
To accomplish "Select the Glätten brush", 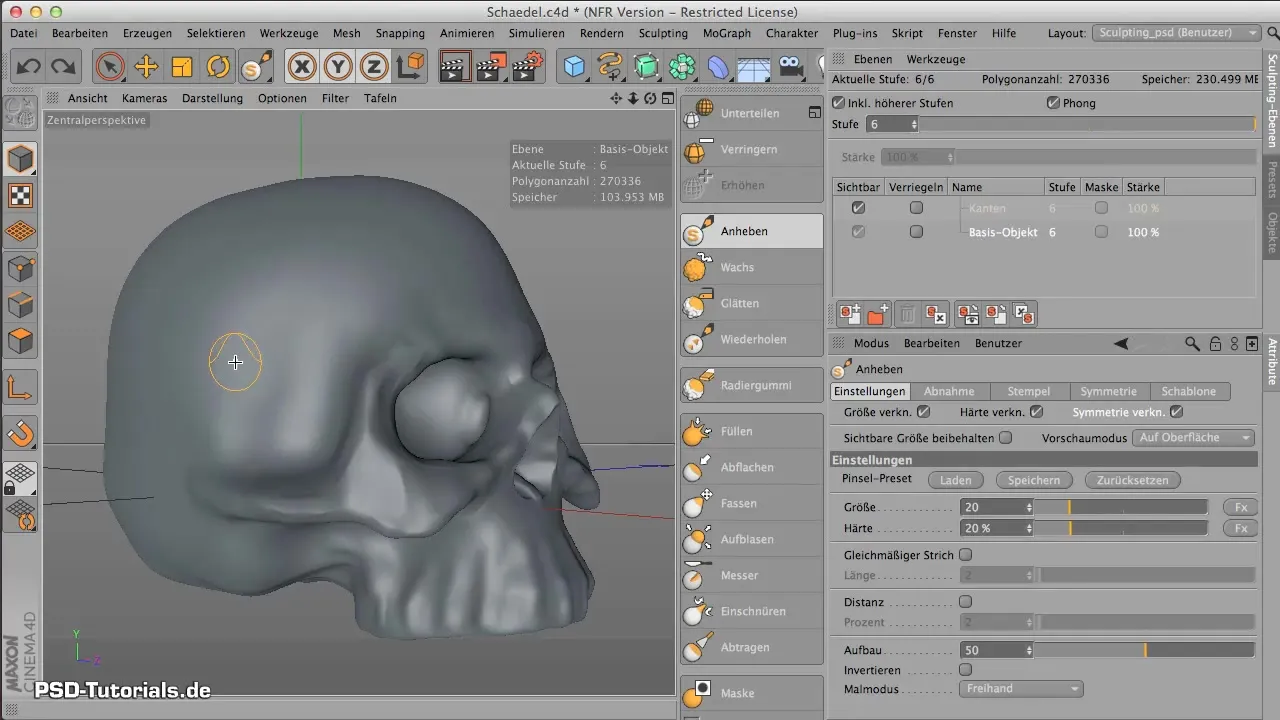I will 752,303.
